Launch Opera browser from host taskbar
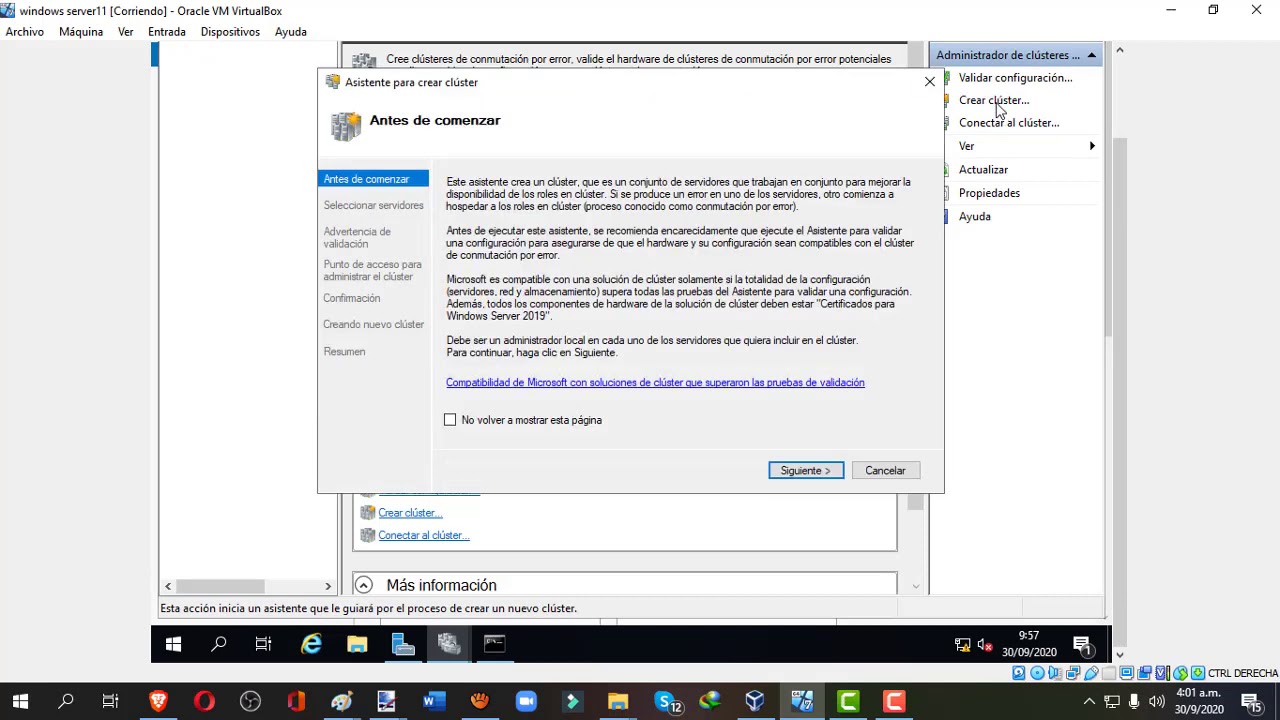The height and width of the screenshot is (720, 1280). pos(204,701)
